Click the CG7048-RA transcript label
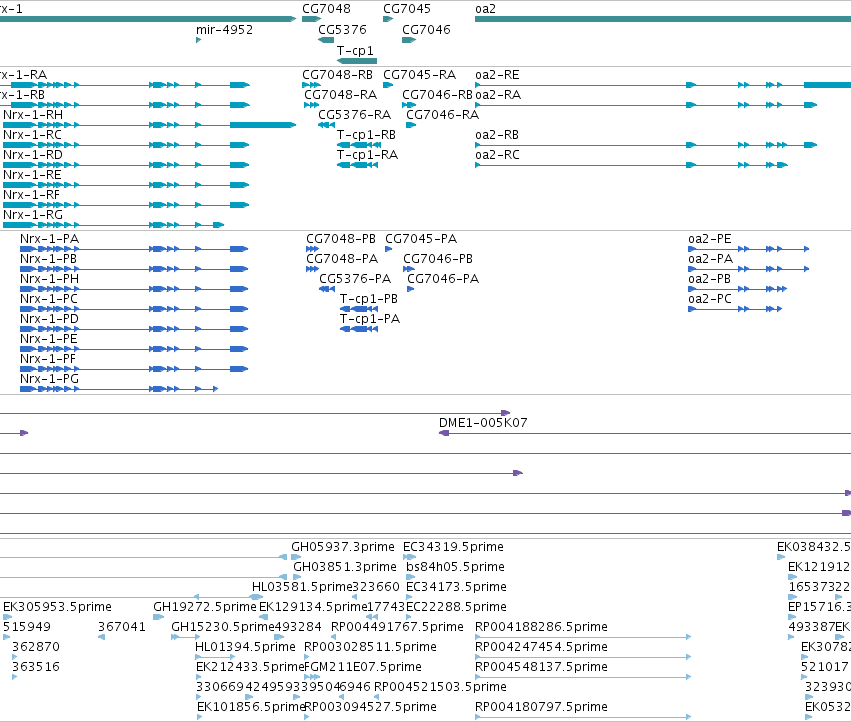This screenshot has width=851, height=722. [x=340, y=94]
